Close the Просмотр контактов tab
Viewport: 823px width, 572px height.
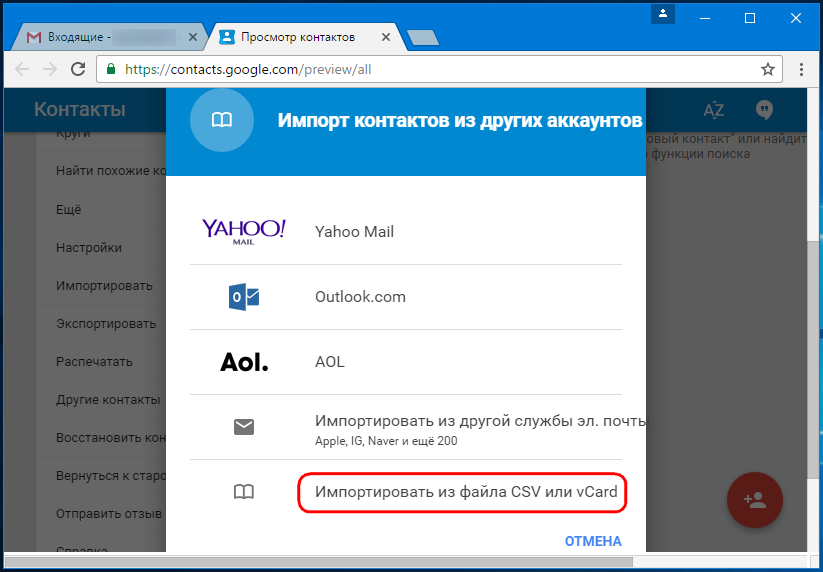point(386,37)
